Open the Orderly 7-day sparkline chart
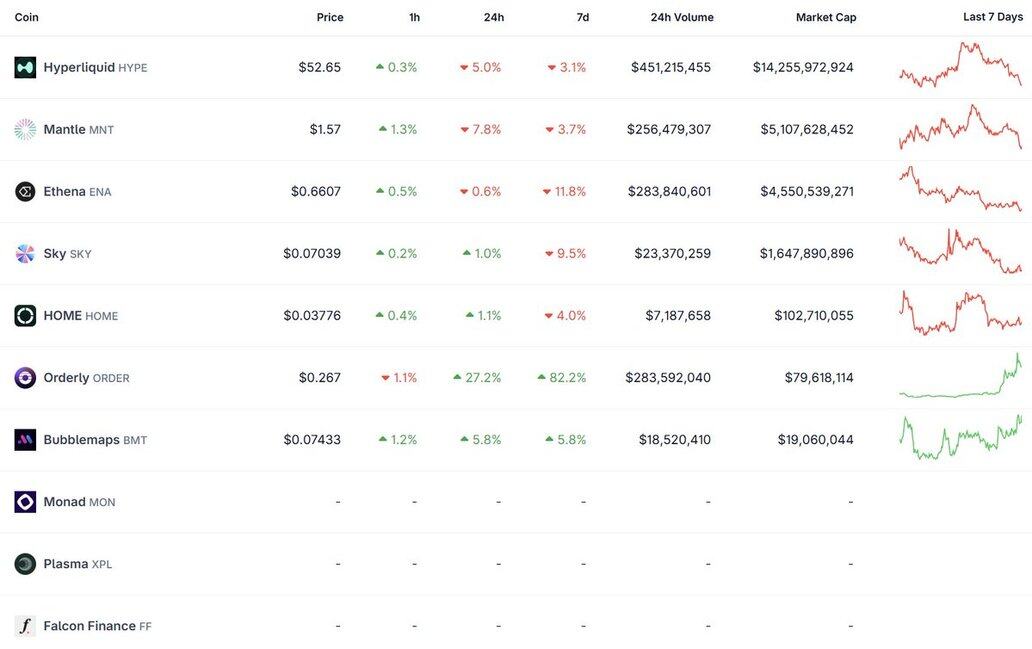 tap(960, 376)
